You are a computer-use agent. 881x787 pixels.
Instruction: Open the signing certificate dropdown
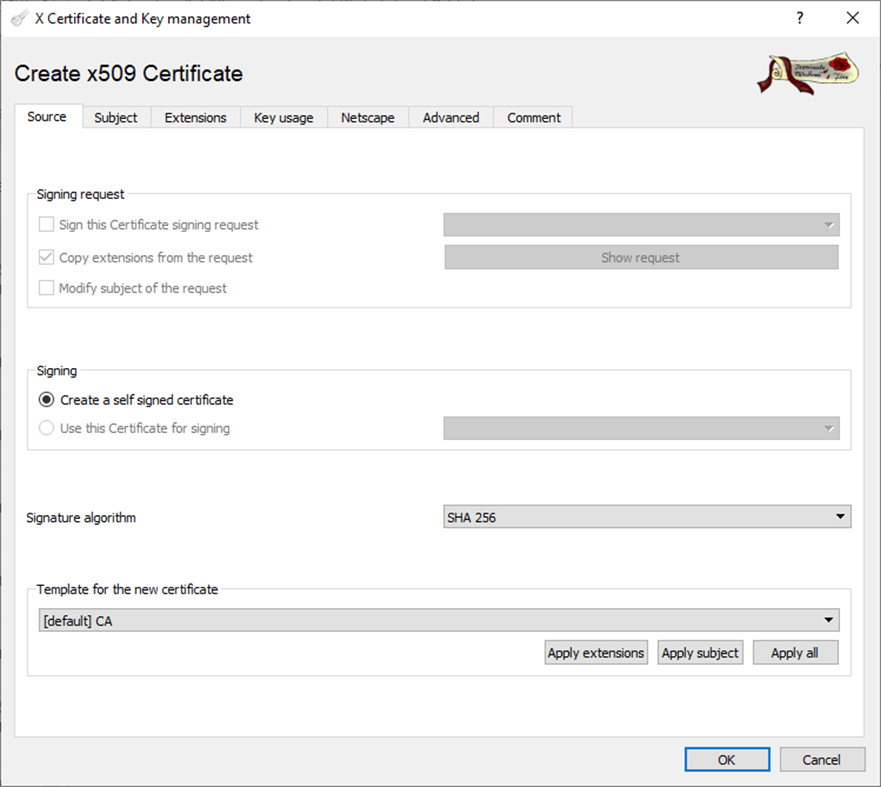pyautogui.click(x=828, y=428)
